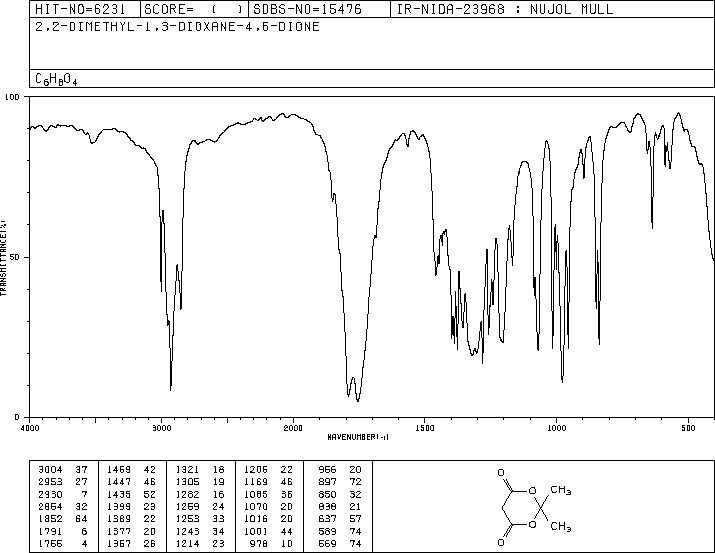The height and width of the screenshot is (553, 715).
Task: Click the 1206 peak table entry
Action: 268,469
